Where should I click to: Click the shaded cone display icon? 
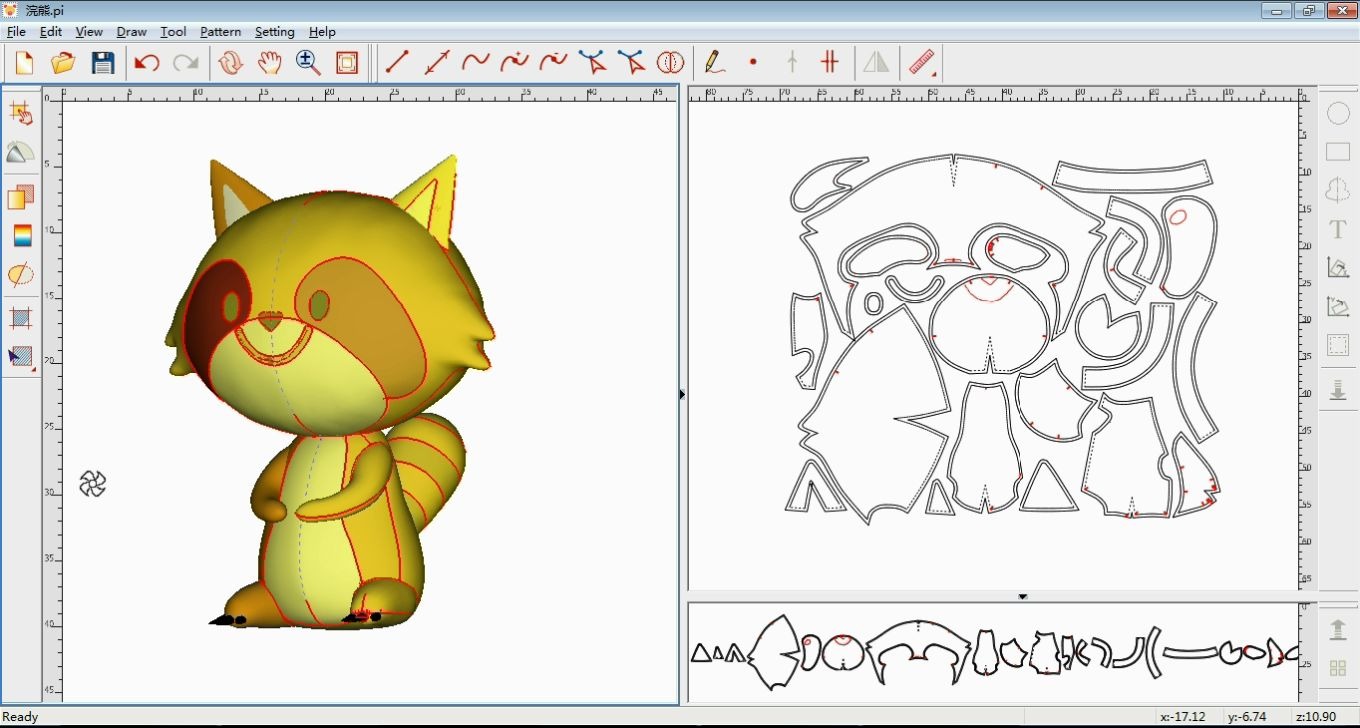click(x=20, y=153)
